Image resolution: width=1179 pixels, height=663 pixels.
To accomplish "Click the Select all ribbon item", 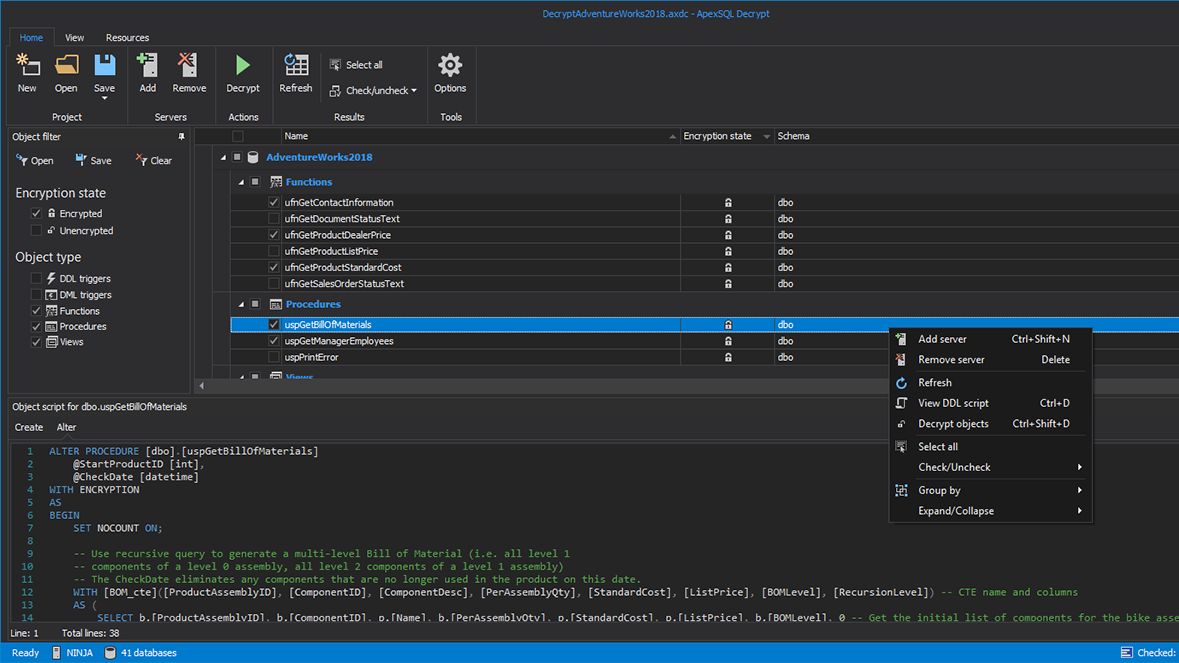I will coord(356,65).
